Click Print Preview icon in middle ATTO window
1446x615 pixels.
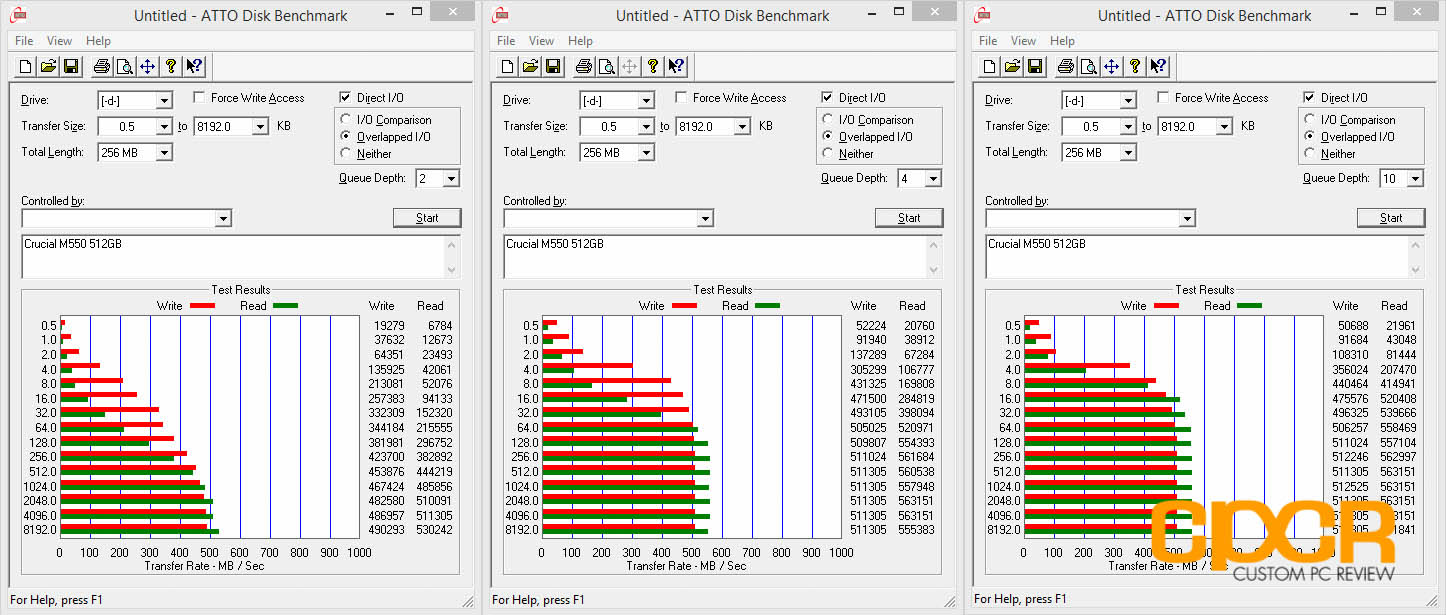(x=606, y=67)
